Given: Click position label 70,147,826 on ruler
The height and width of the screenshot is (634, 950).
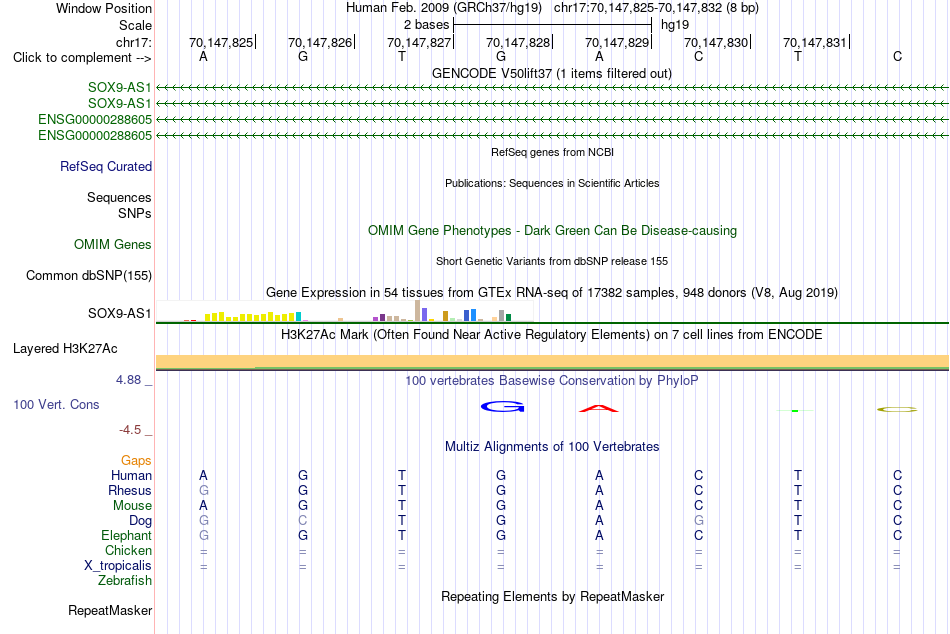Looking at the screenshot, I should 320,42.
